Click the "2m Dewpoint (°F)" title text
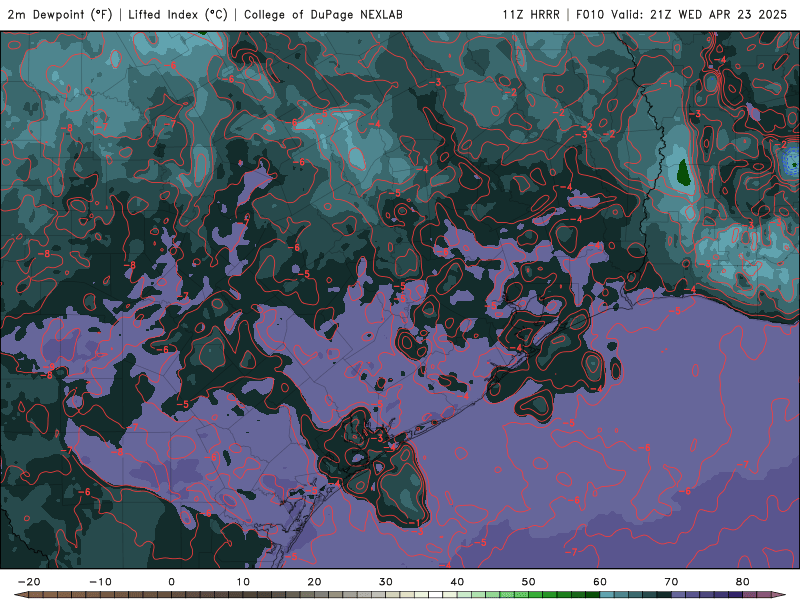The width and height of the screenshot is (800, 600). click(x=60, y=14)
